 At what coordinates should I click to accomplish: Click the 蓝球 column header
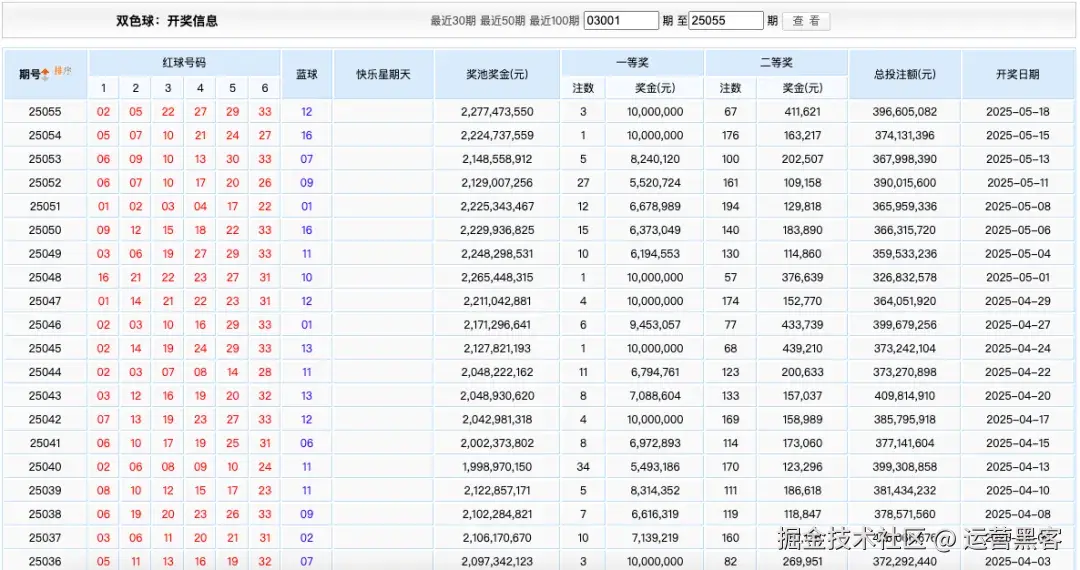click(x=307, y=74)
